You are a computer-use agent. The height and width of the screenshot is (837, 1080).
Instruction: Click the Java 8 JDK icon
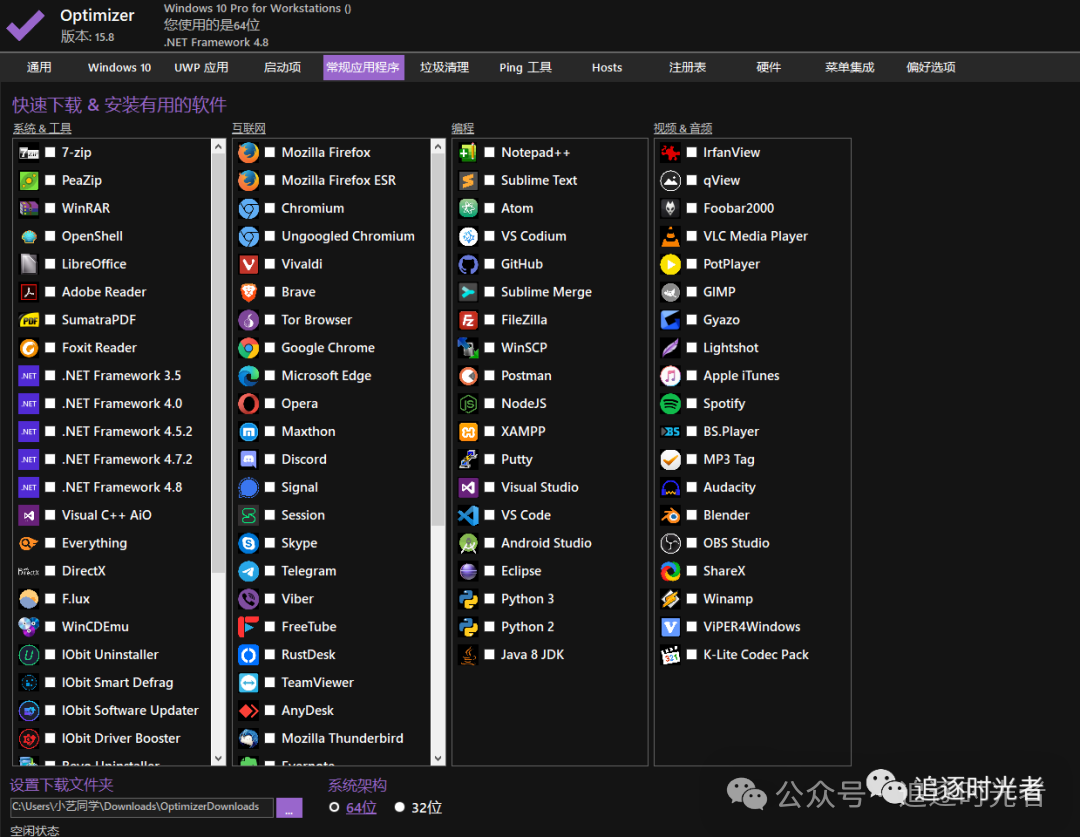[468, 654]
